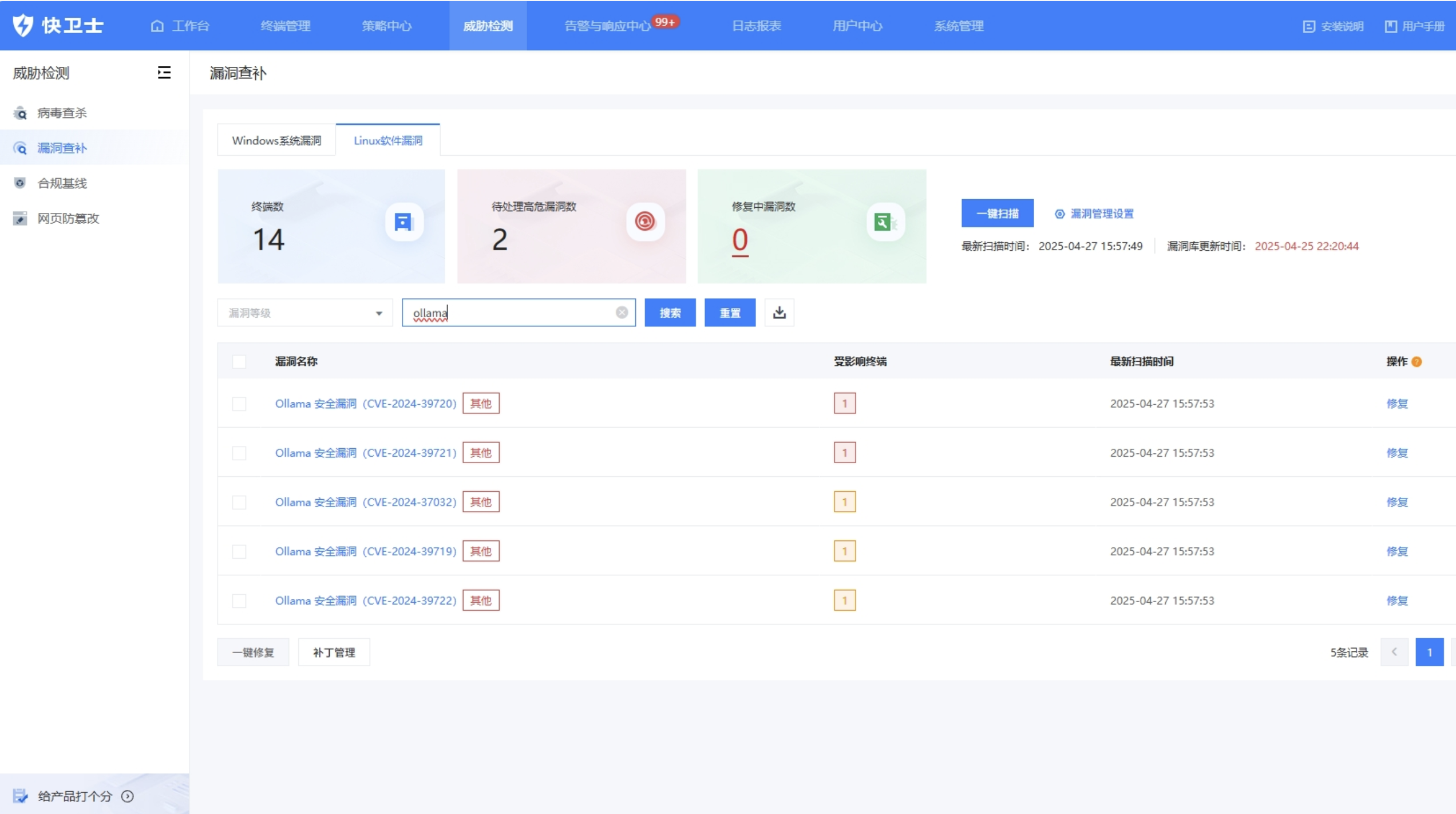Click the 待处理高危漏洞数 target icon
1456x814 pixels.
click(645, 222)
